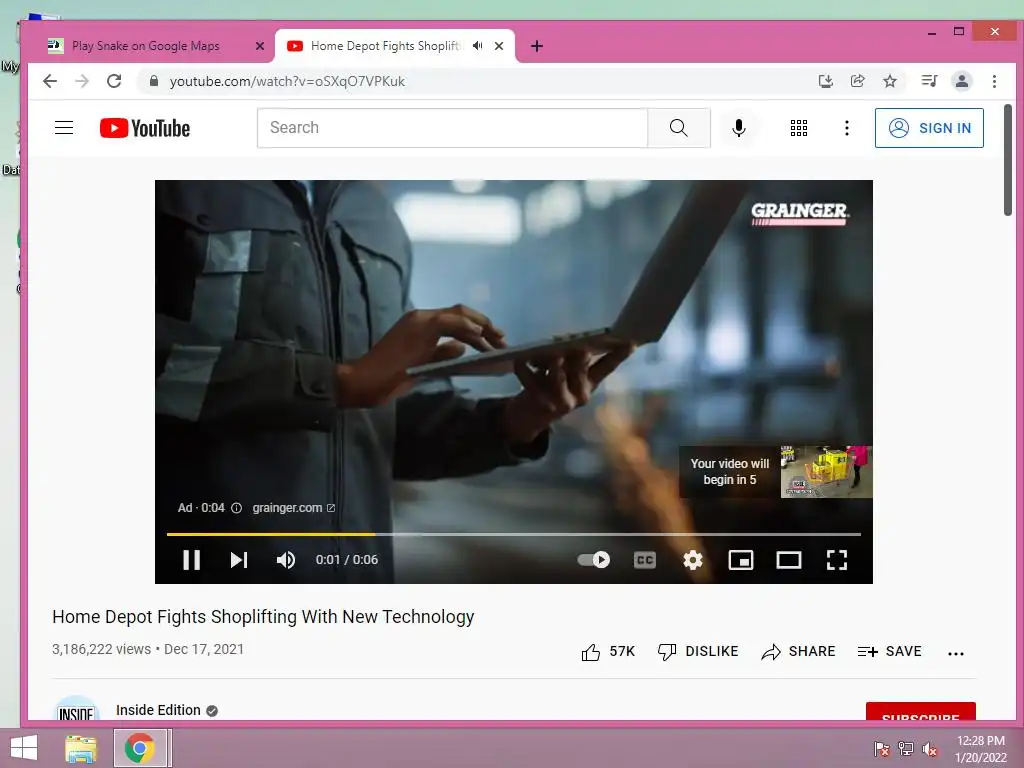
Task: Focus the YouTube Search field
Action: click(453, 128)
